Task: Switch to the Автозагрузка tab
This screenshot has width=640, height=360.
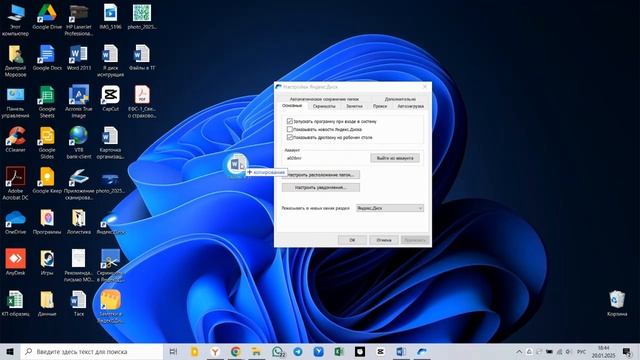Action: (x=411, y=106)
